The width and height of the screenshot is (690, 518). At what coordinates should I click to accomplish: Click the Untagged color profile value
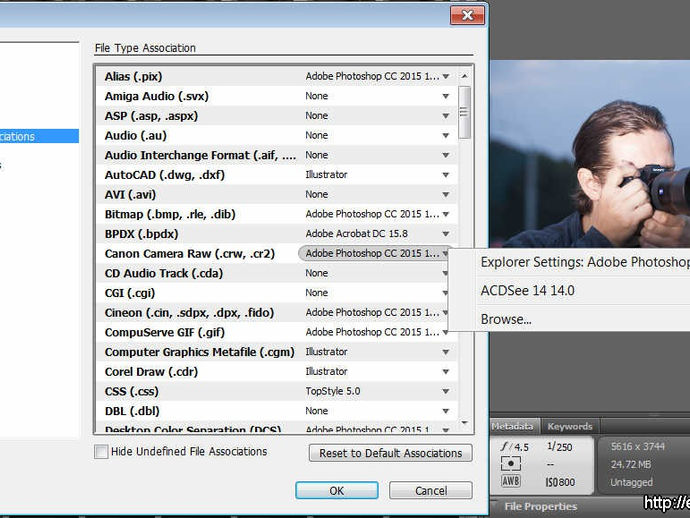[631, 482]
